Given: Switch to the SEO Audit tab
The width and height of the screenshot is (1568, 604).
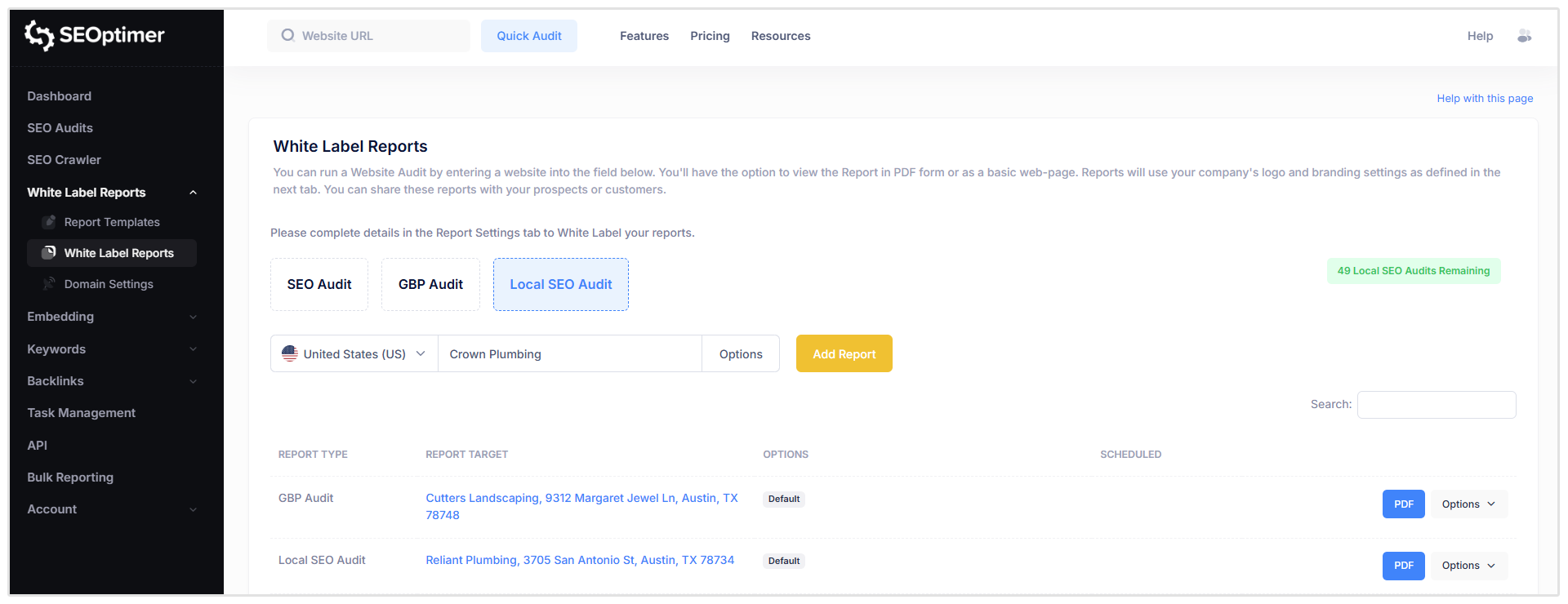Looking at the screenshot, I should 319,284.
